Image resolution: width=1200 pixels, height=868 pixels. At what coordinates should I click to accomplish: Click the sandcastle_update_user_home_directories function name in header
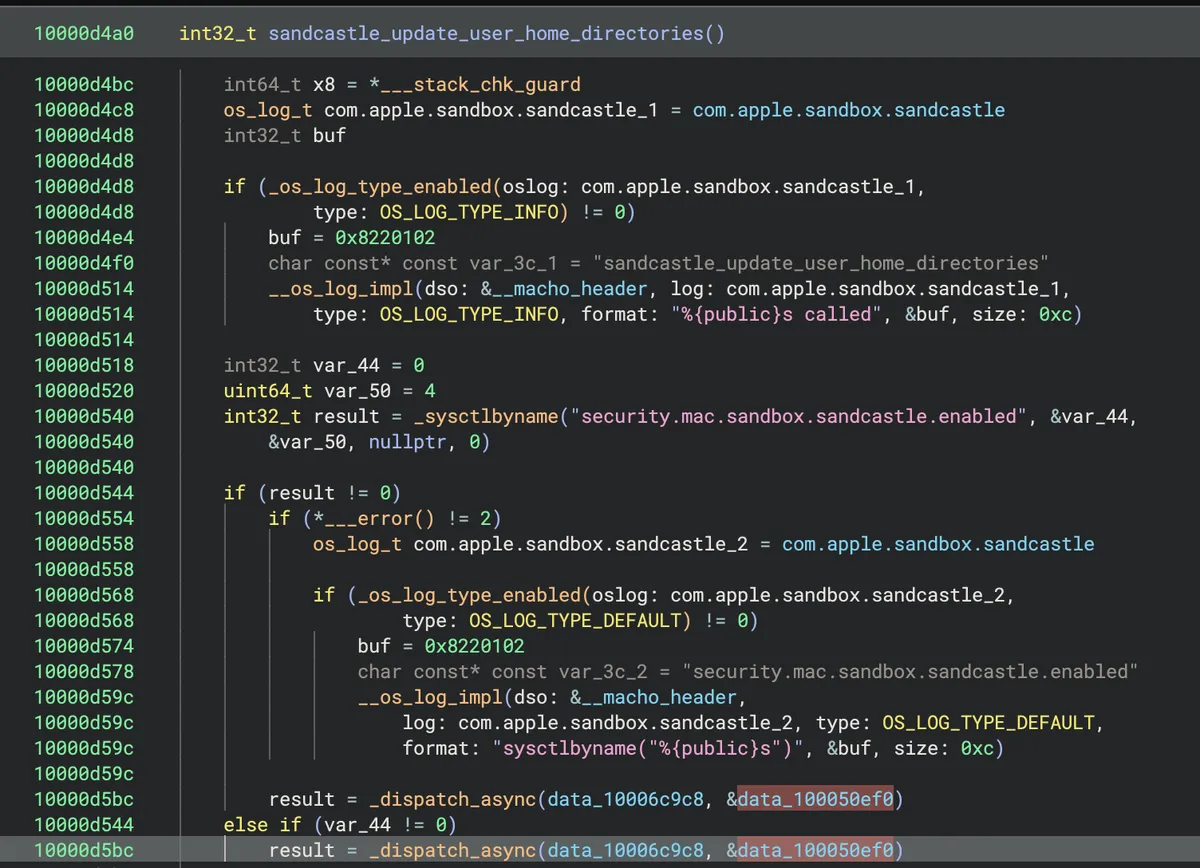coord(486,33)
